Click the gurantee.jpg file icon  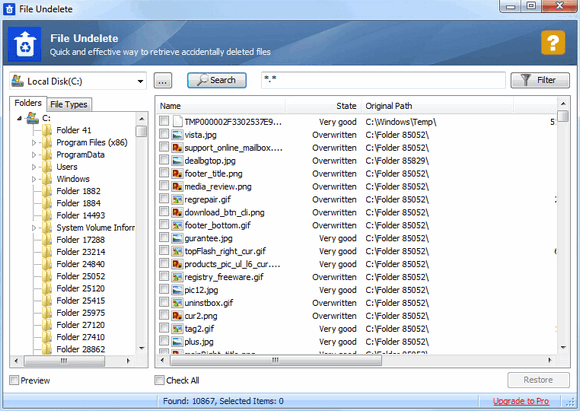click(178, 238)
